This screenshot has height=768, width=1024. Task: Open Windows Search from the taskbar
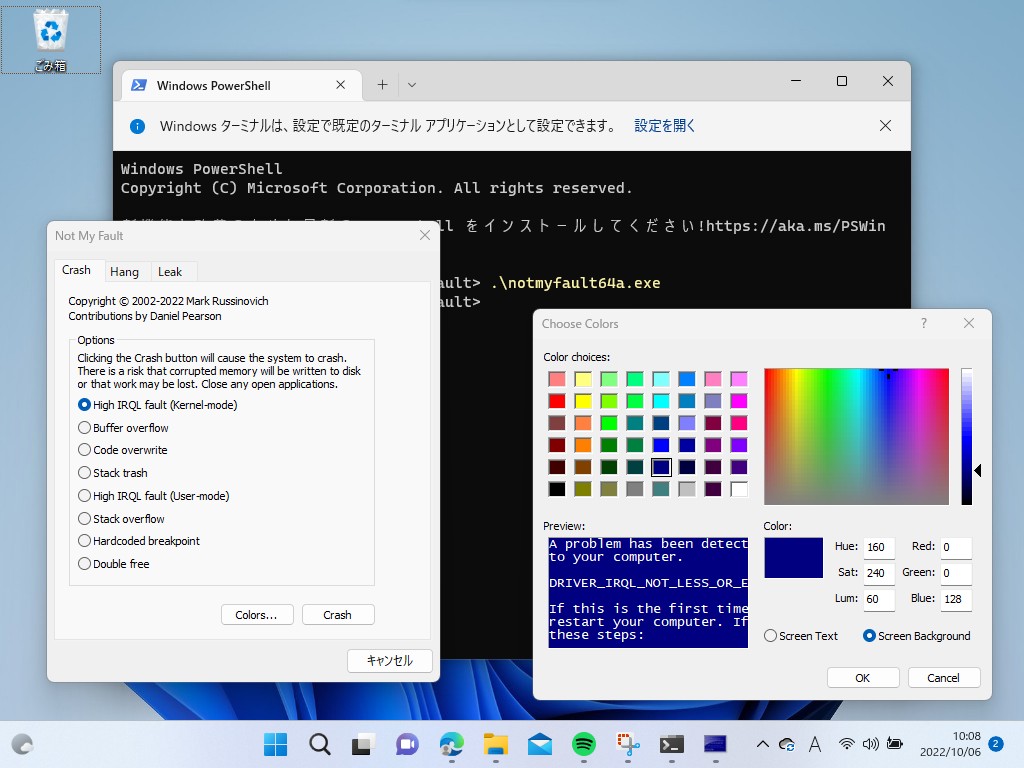[x=320, y=745]
